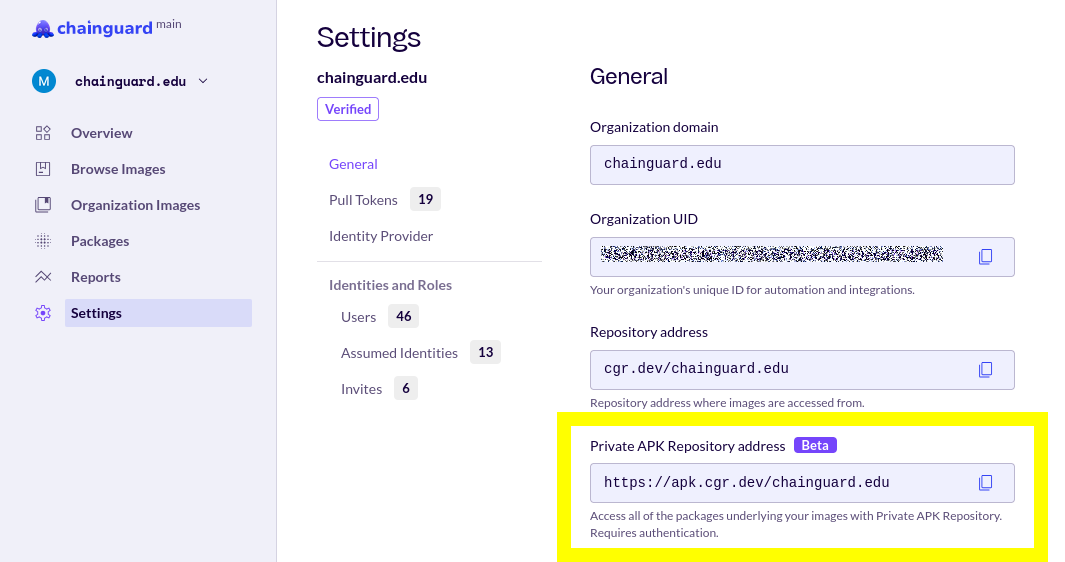Click the Chainguard logo icon
The height and width of the screenshot is (562, 1065).
pyautogui.click(x=42, y=29)
